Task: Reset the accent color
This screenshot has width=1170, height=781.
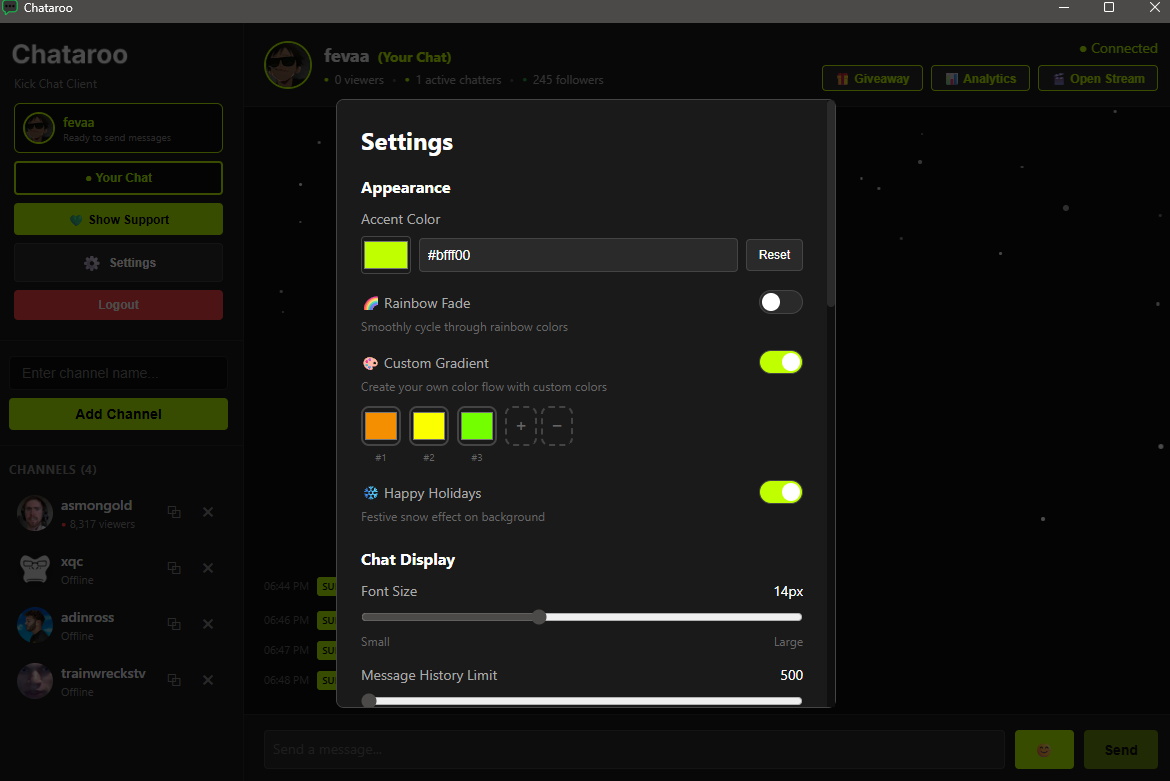Action: click(x=774, y=255)
